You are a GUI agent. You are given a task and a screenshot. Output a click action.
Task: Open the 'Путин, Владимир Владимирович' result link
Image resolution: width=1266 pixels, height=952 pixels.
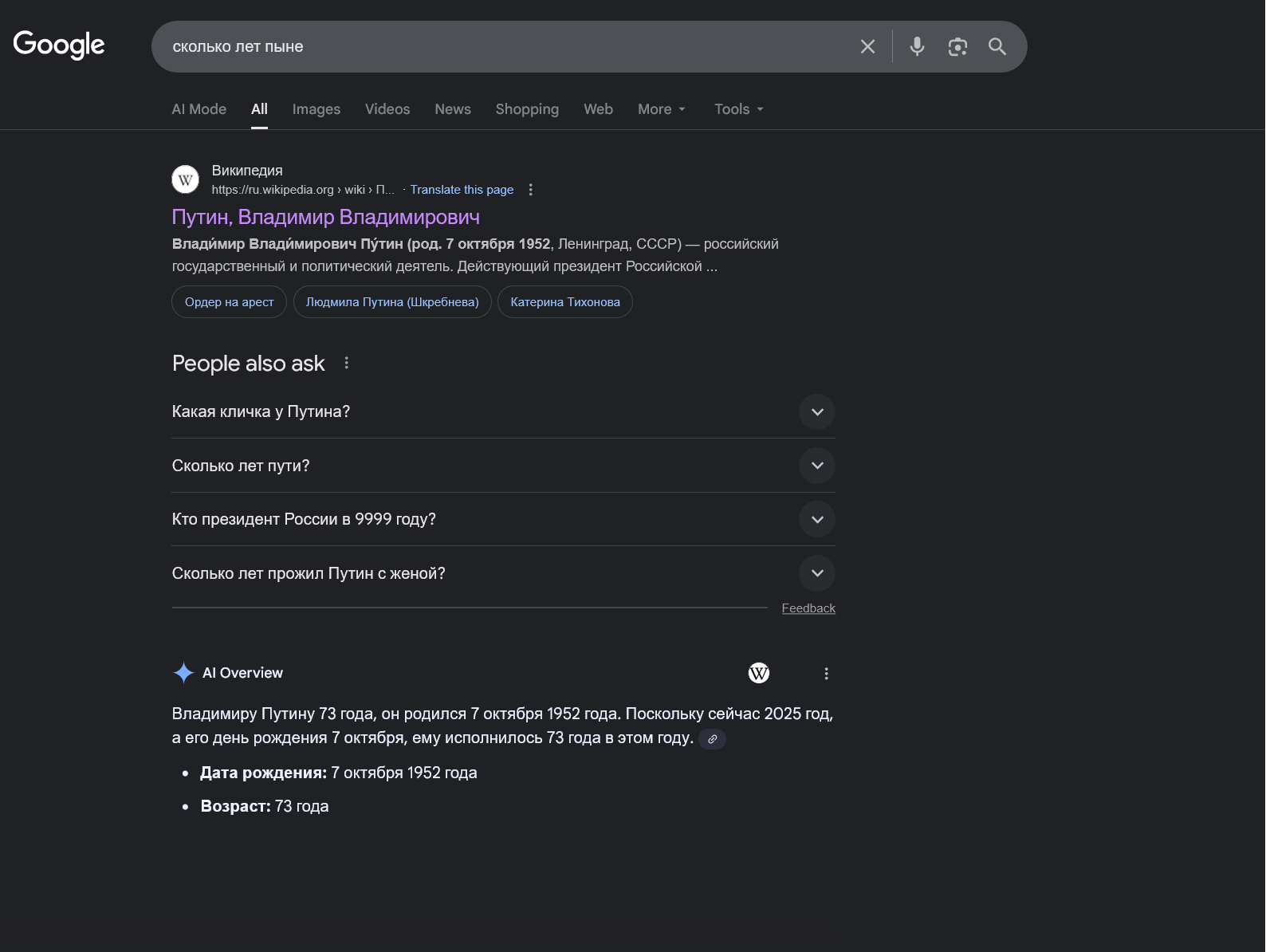pyautogui.click(x=325, y=217)
